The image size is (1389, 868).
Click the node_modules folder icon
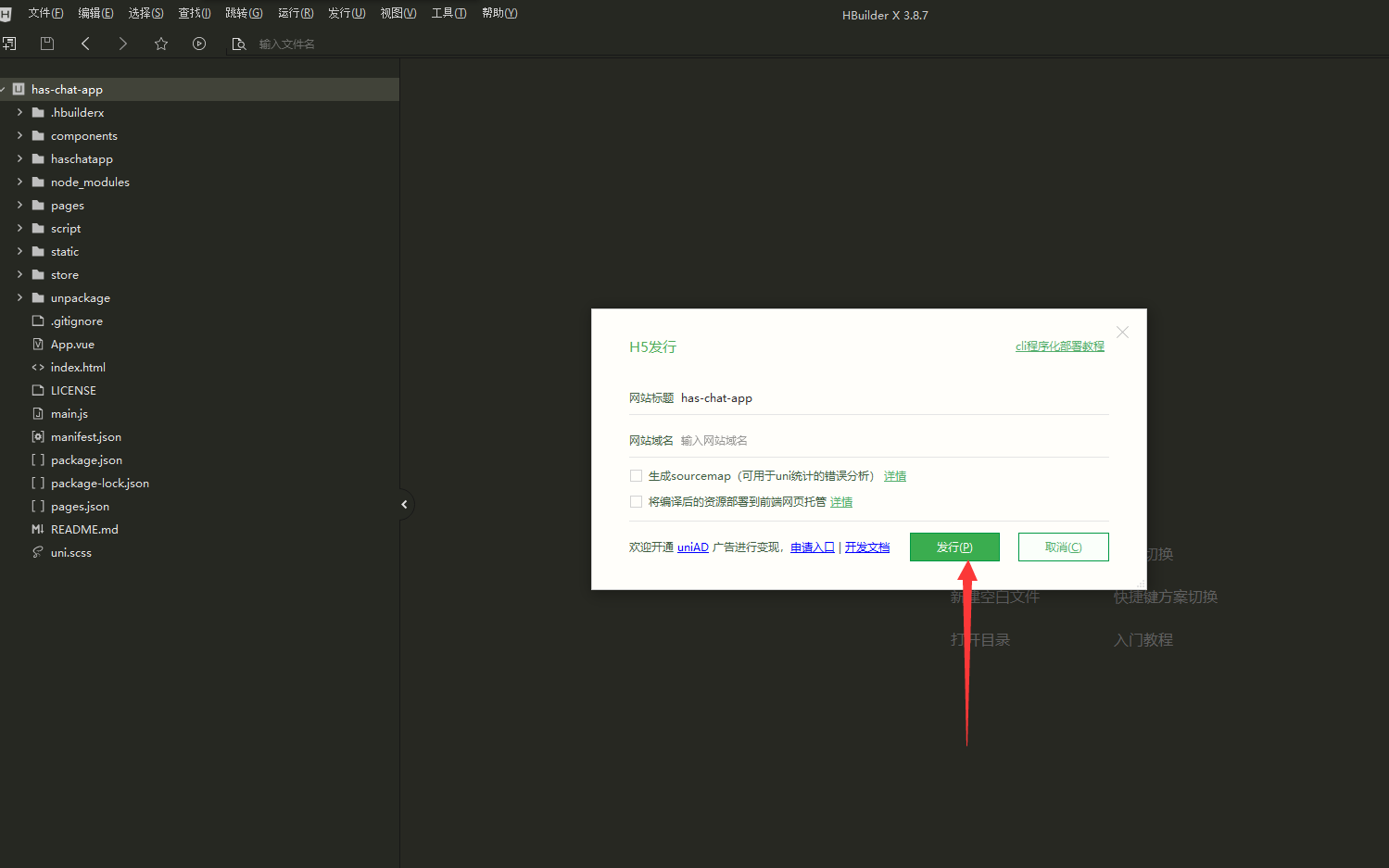[38, 182]
